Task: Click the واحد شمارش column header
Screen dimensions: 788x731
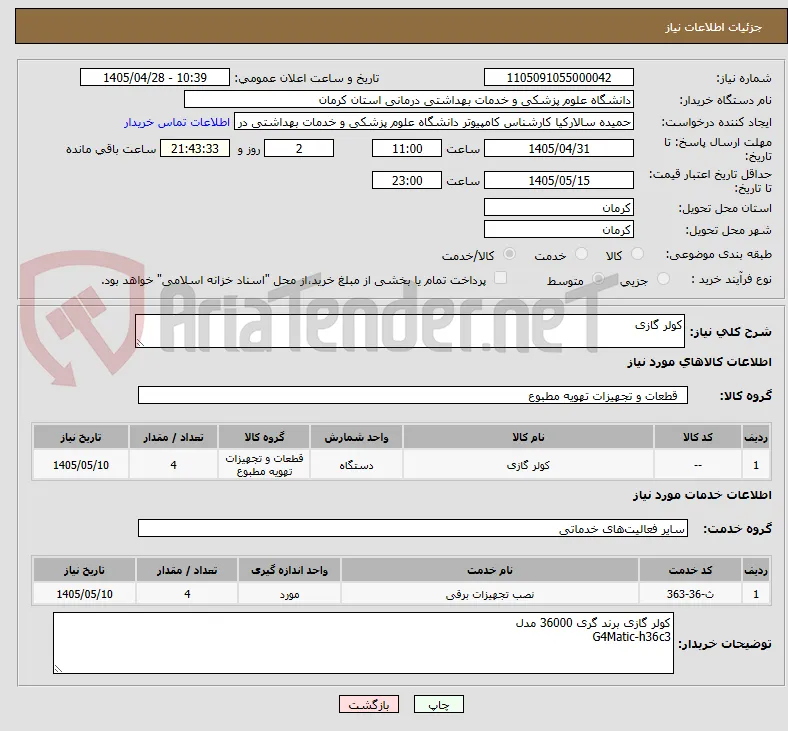Action: click(x=356, y=437)
